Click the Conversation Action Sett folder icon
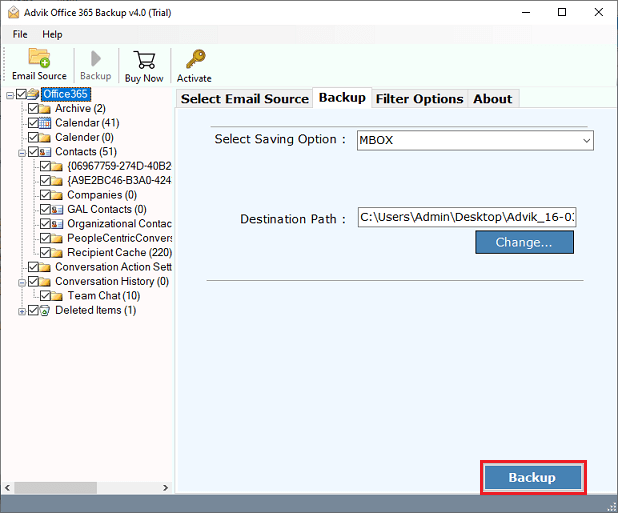618x513 pixels. (45, 267)
